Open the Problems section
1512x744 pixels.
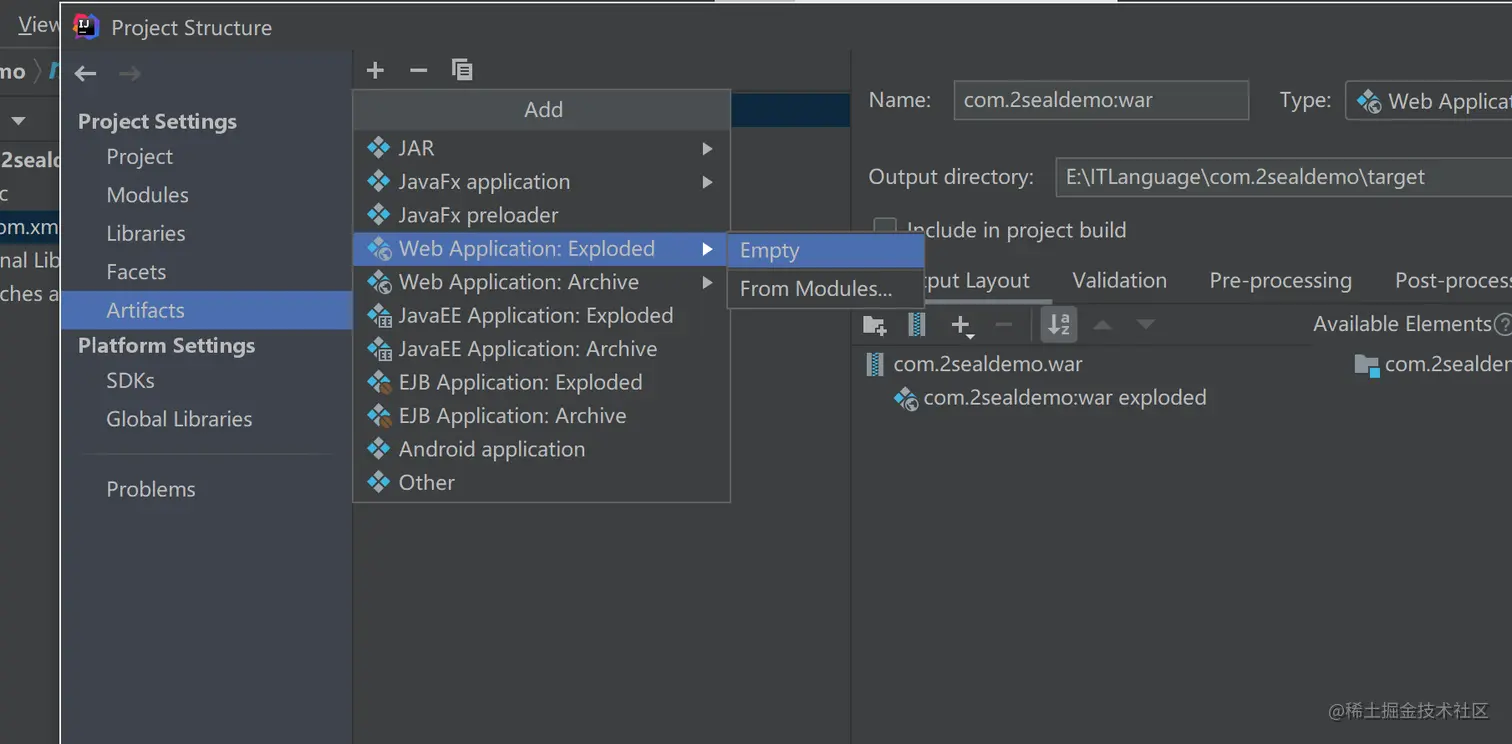[x=151, y=489]
